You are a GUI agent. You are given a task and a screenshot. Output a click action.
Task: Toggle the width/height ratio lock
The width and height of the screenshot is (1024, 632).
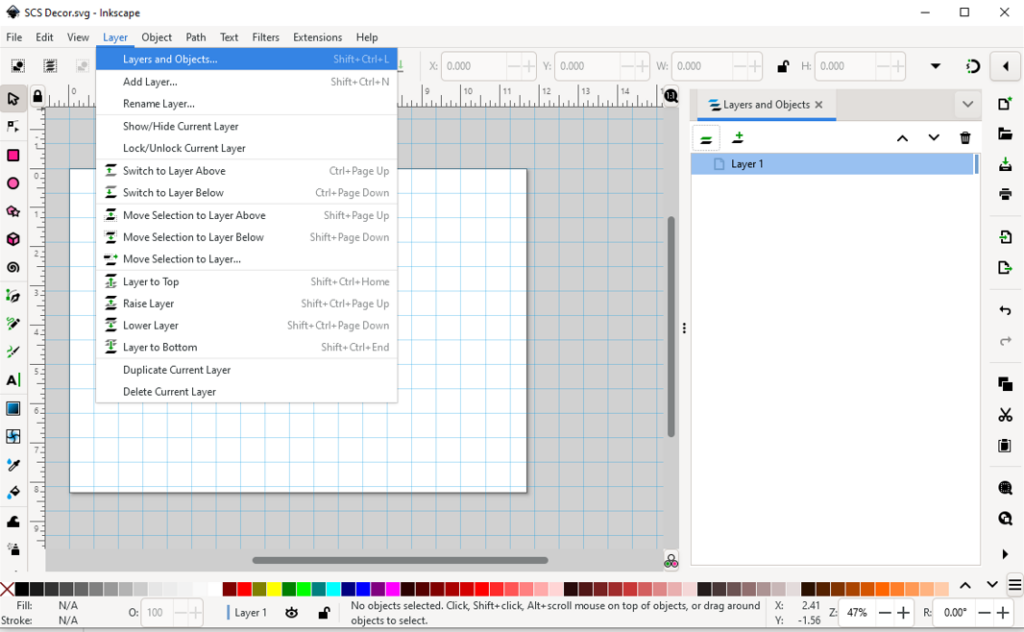click(784, 66)
